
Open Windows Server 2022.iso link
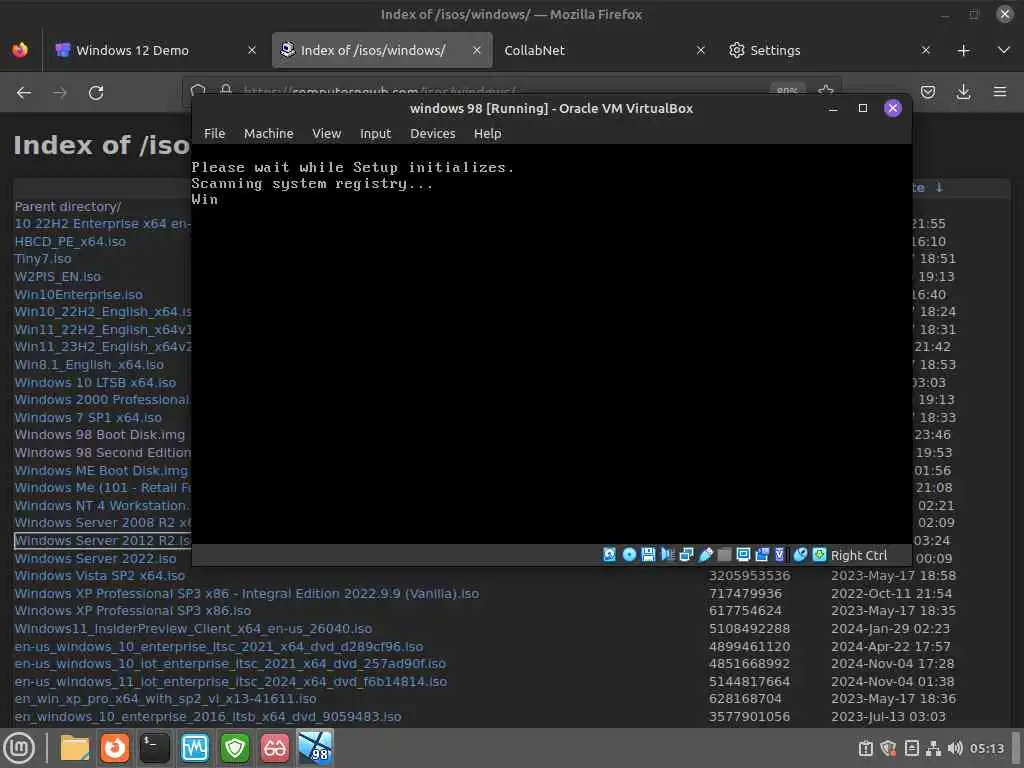point(95,558)
